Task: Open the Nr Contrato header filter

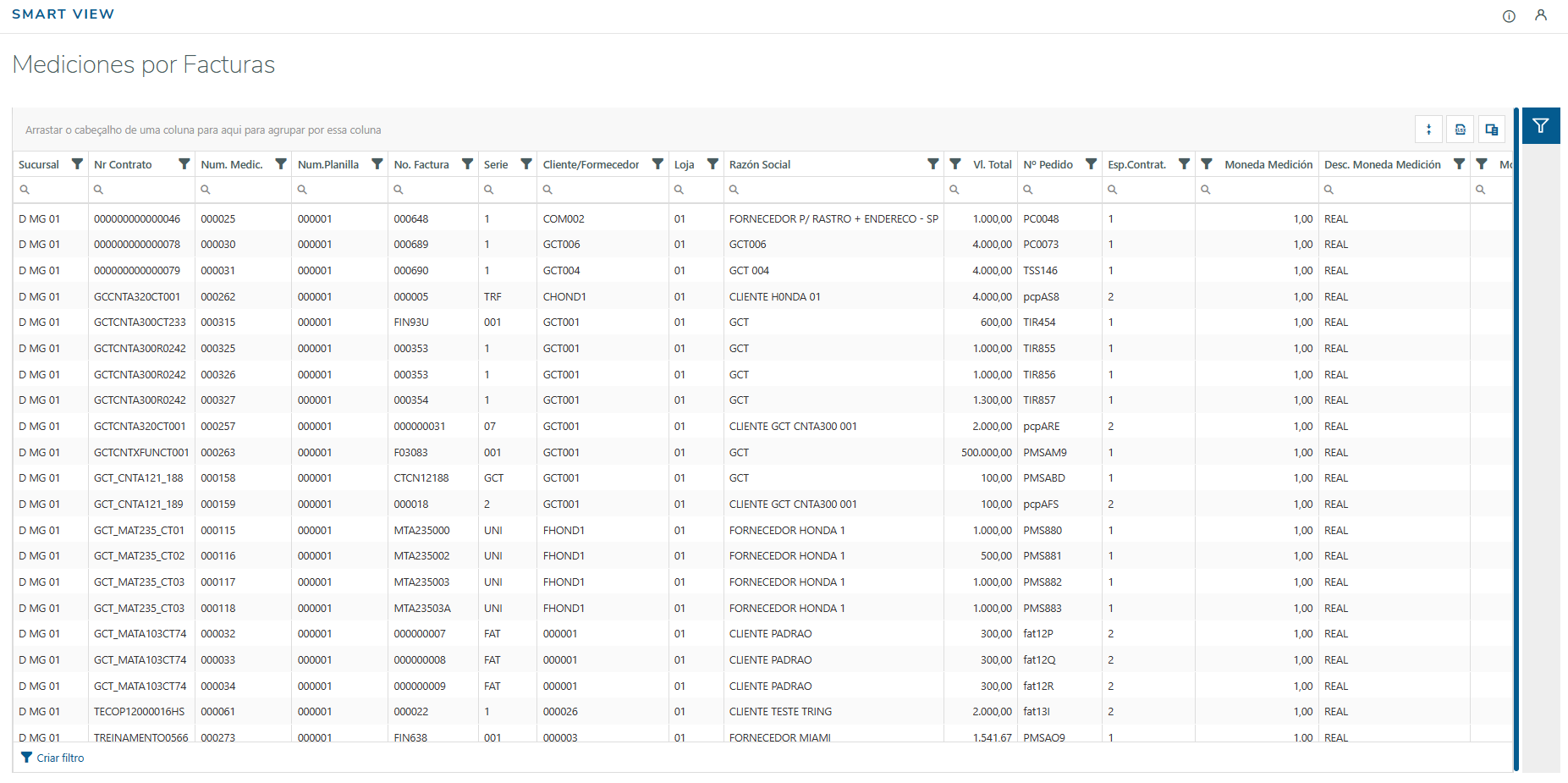Action: pyautogui.click(x=184, y=164)
